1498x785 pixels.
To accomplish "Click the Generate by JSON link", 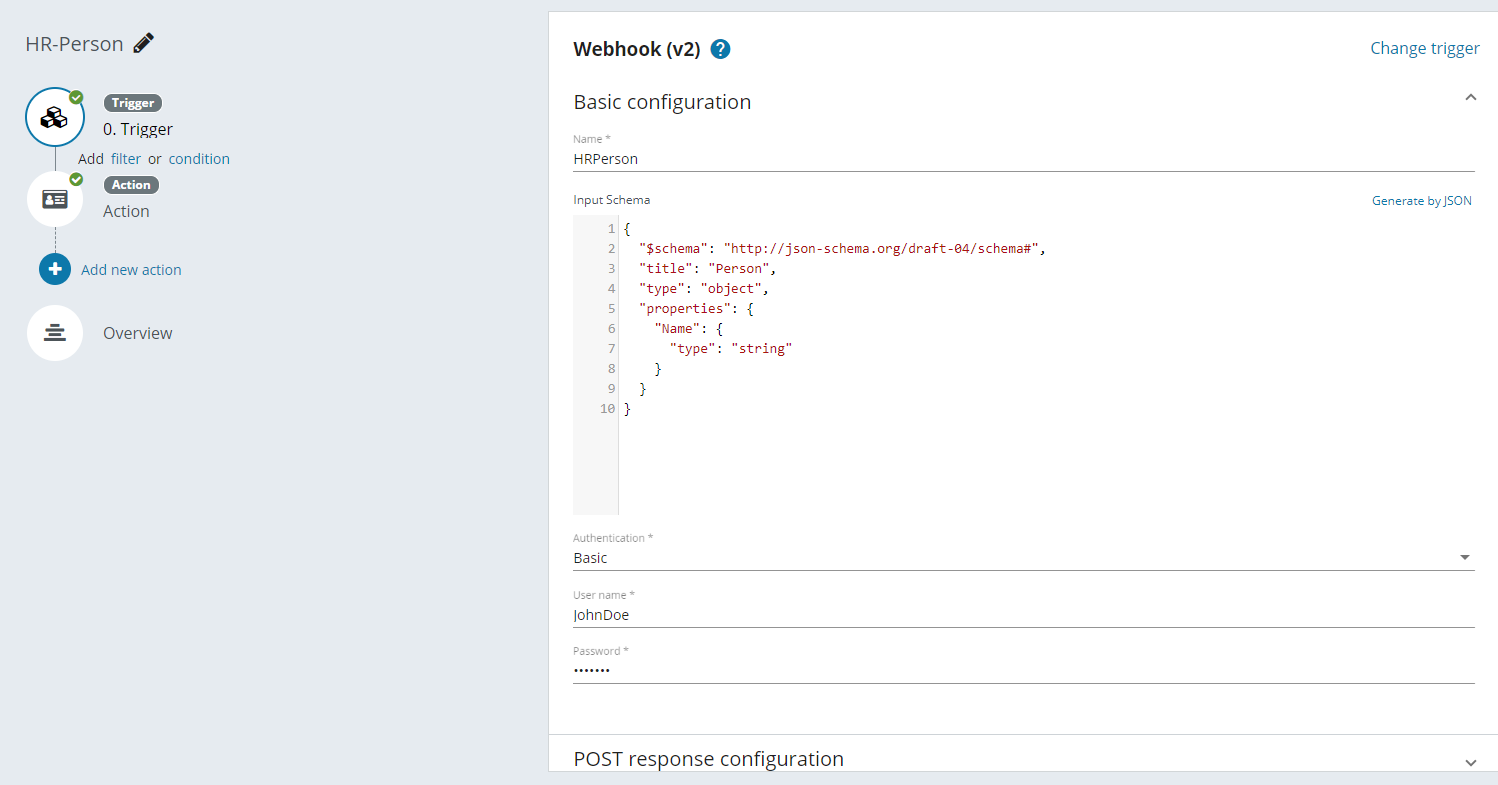I will point(1421,201).
